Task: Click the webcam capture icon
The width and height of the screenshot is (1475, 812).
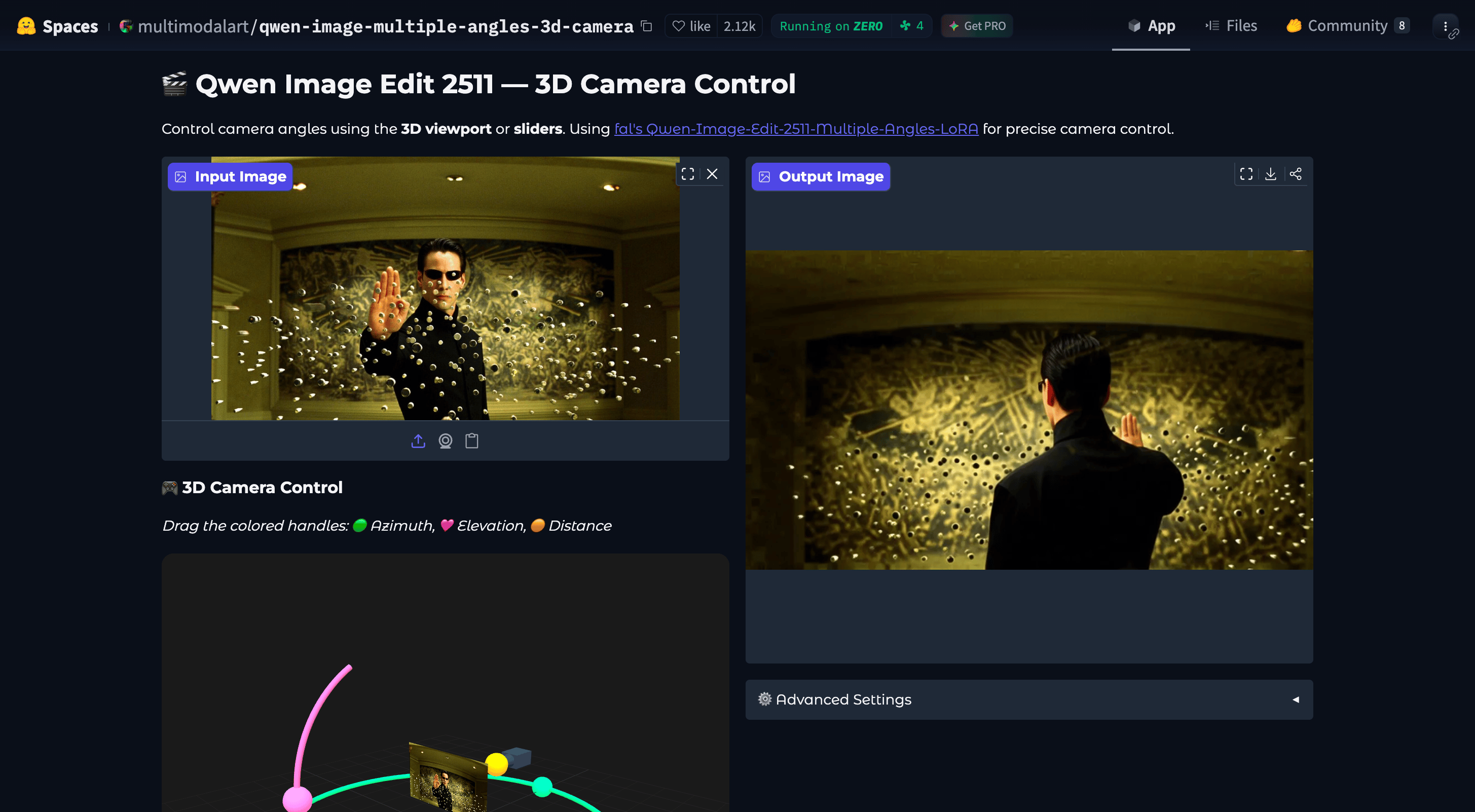Action: click(445, 441)
